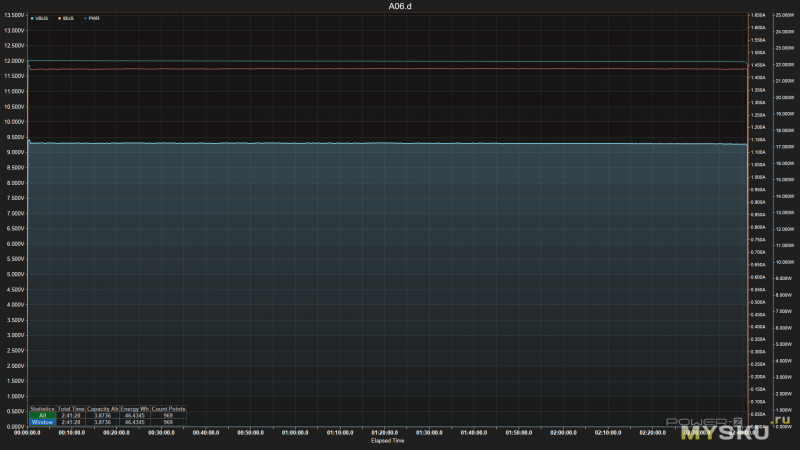Click the 1.450A current axis label
The image size is (800, 450).
pos(759,65)
